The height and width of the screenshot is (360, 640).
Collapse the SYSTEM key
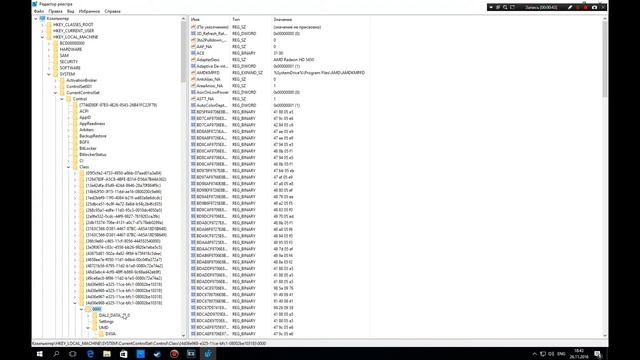coord(49,74)
